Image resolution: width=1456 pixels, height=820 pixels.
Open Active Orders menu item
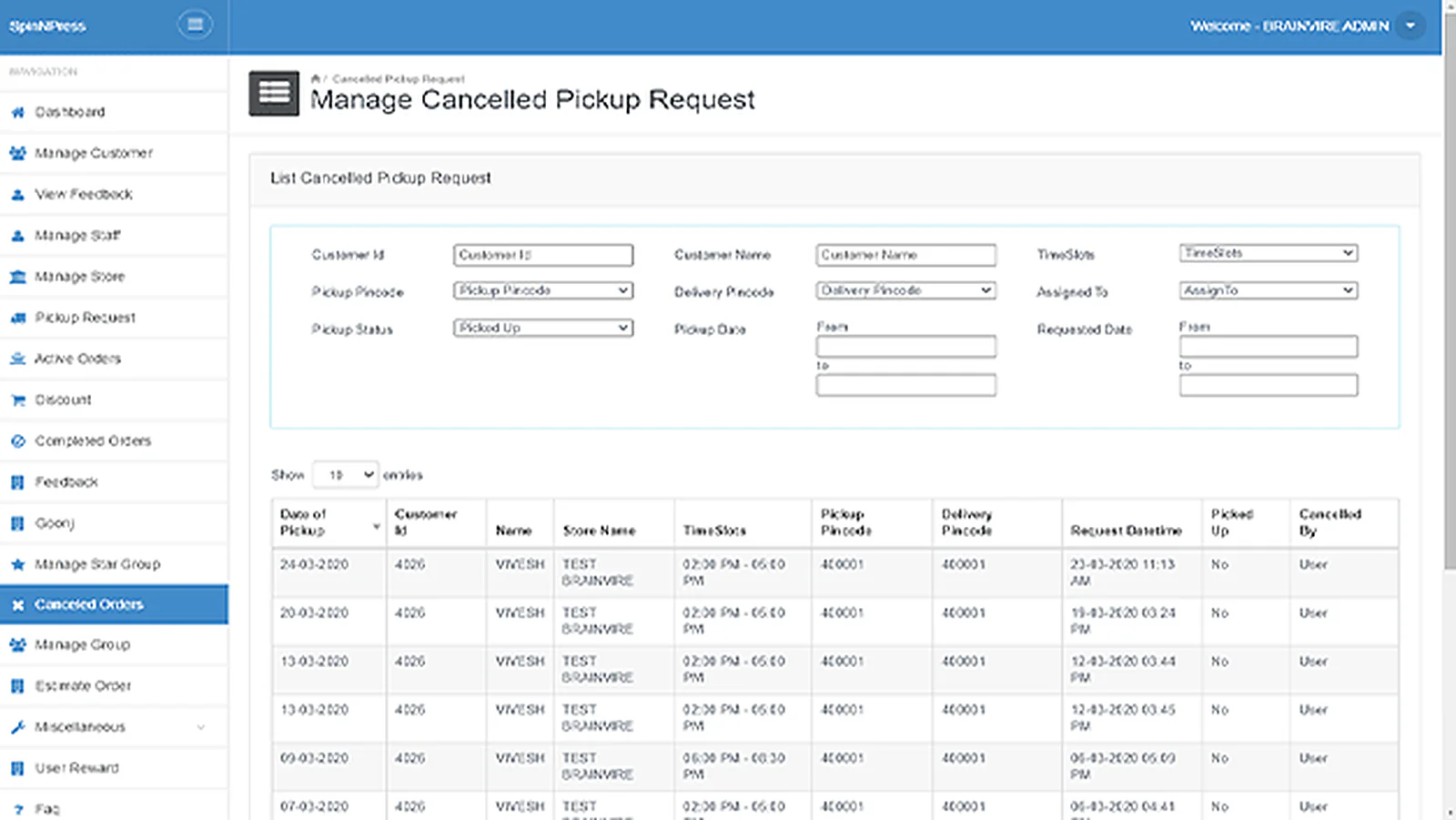(x=114, y=359)
